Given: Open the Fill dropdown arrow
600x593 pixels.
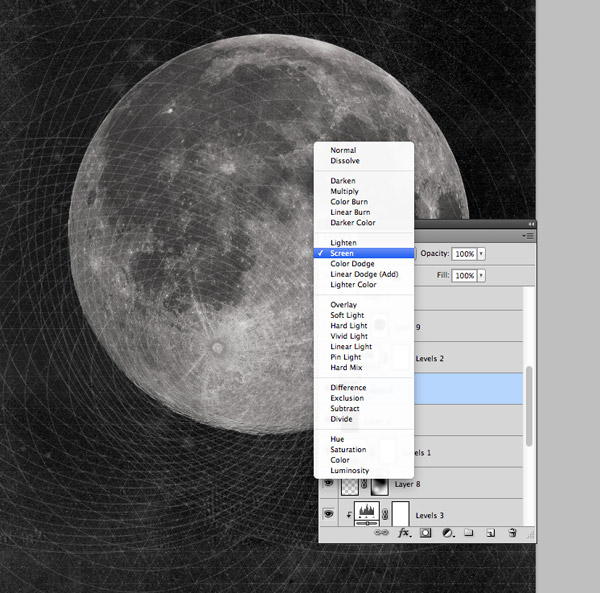Looking at the screenshot, I should [481, 275].
